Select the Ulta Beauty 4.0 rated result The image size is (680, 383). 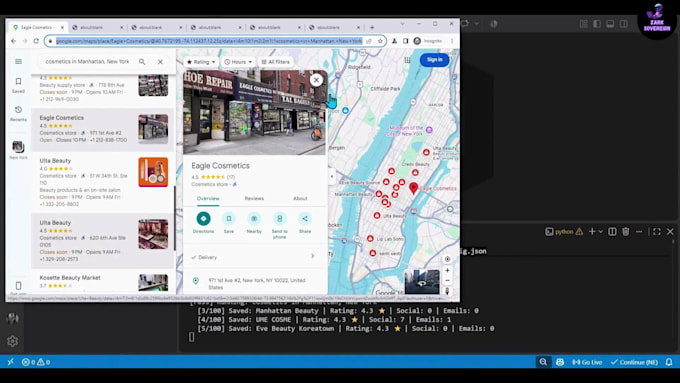pyautogui.click(x=102, y=182)
